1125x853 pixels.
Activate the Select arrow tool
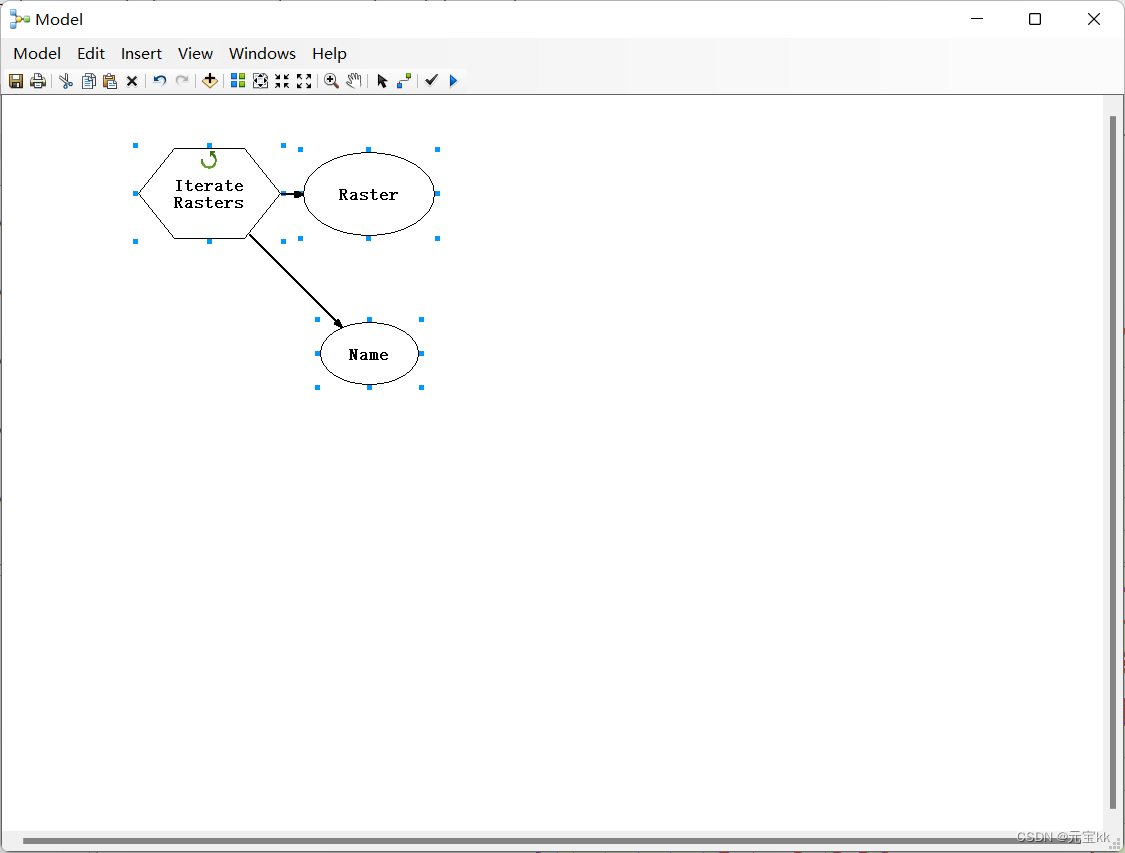coord(382,81)
